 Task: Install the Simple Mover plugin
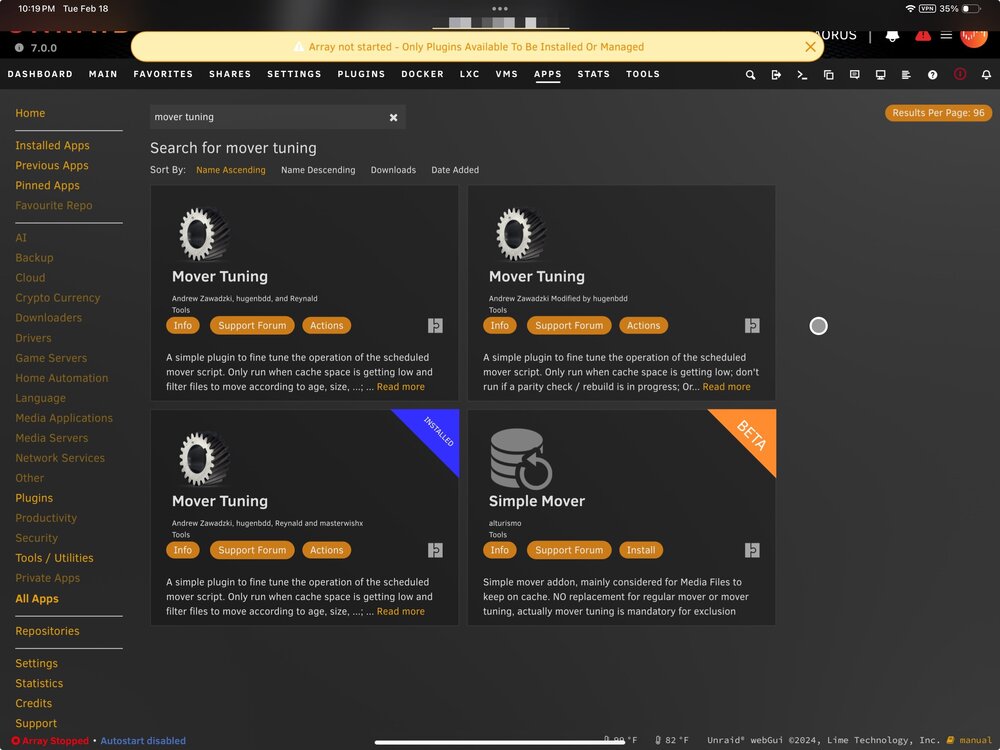coord(640,550)
